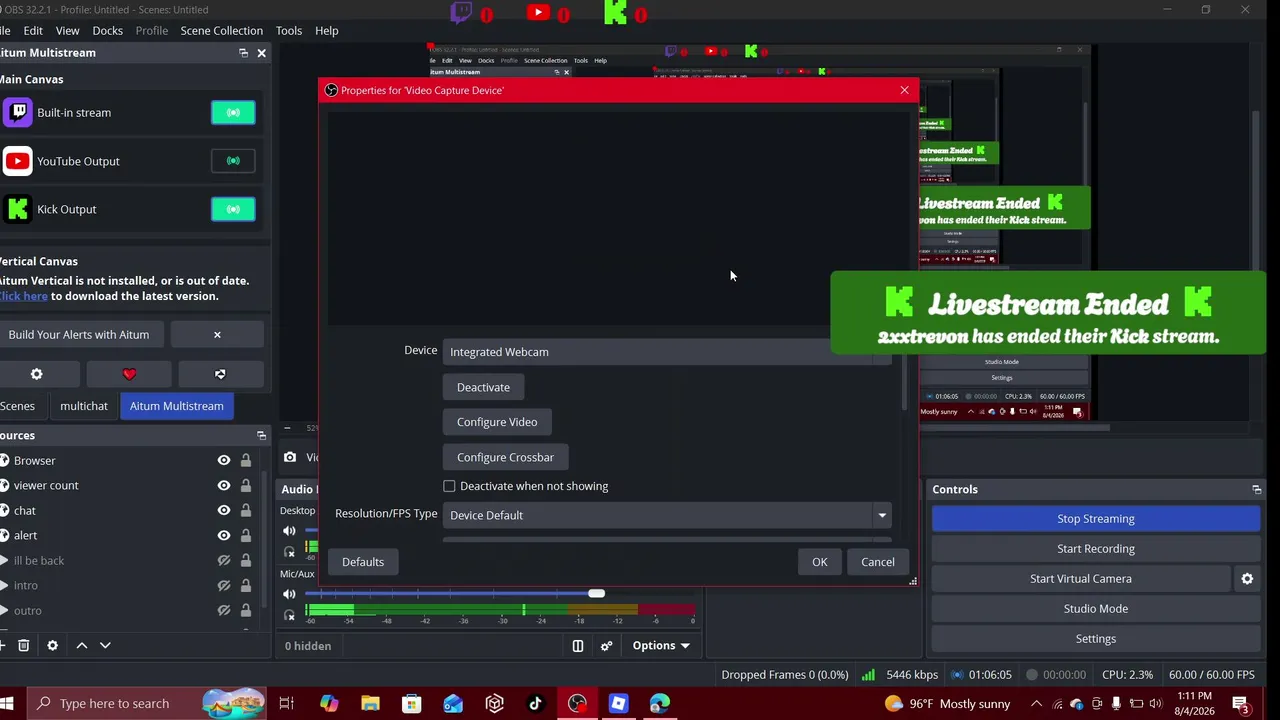Screen dimensions: 1280x720
Task: Open TikTok from the Windows taskbar
Action: click(x=535, y=704)
